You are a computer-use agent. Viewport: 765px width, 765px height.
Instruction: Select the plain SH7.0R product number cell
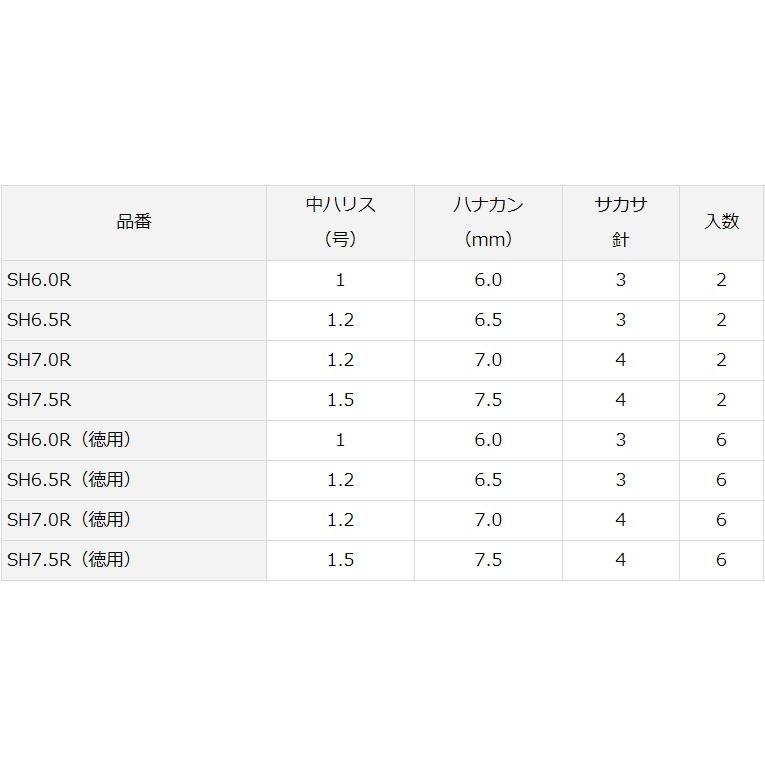coord(40,360)
